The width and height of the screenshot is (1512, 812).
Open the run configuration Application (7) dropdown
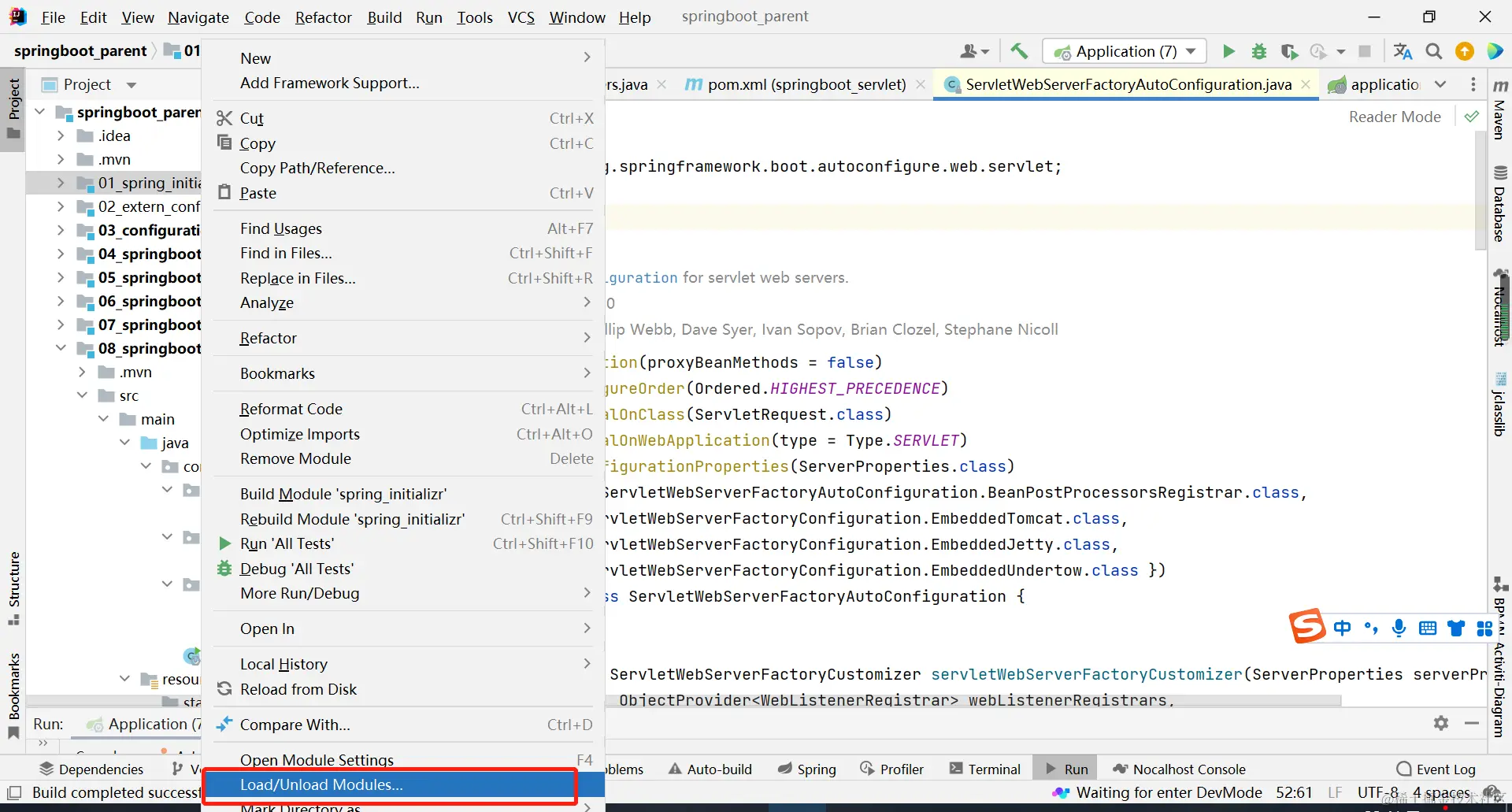coord(1124,51)
